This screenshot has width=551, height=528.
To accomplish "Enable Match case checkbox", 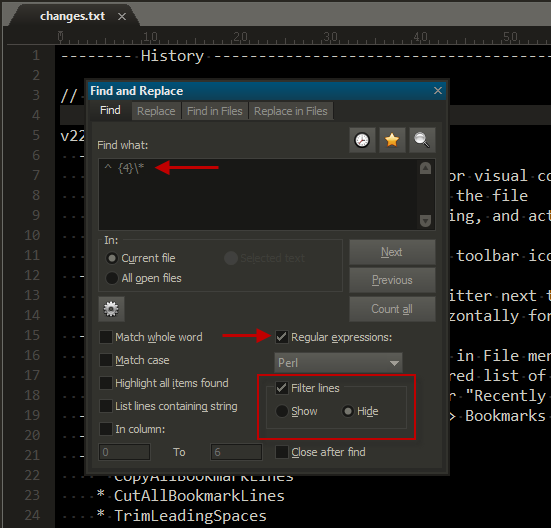I will click(106, 360).
